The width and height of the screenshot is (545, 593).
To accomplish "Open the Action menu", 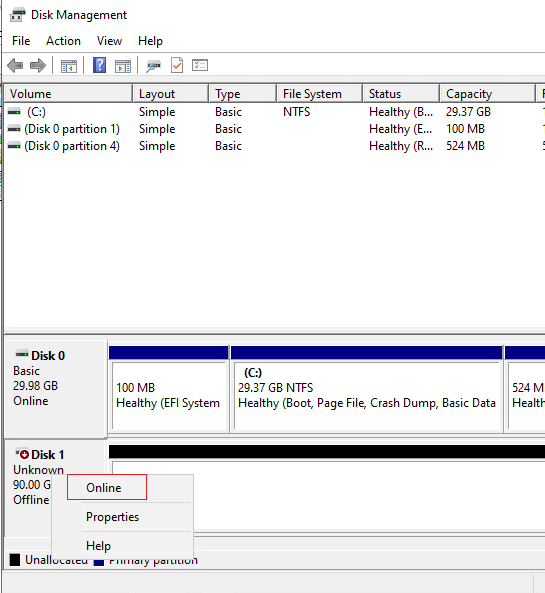I will click(63, 40).
